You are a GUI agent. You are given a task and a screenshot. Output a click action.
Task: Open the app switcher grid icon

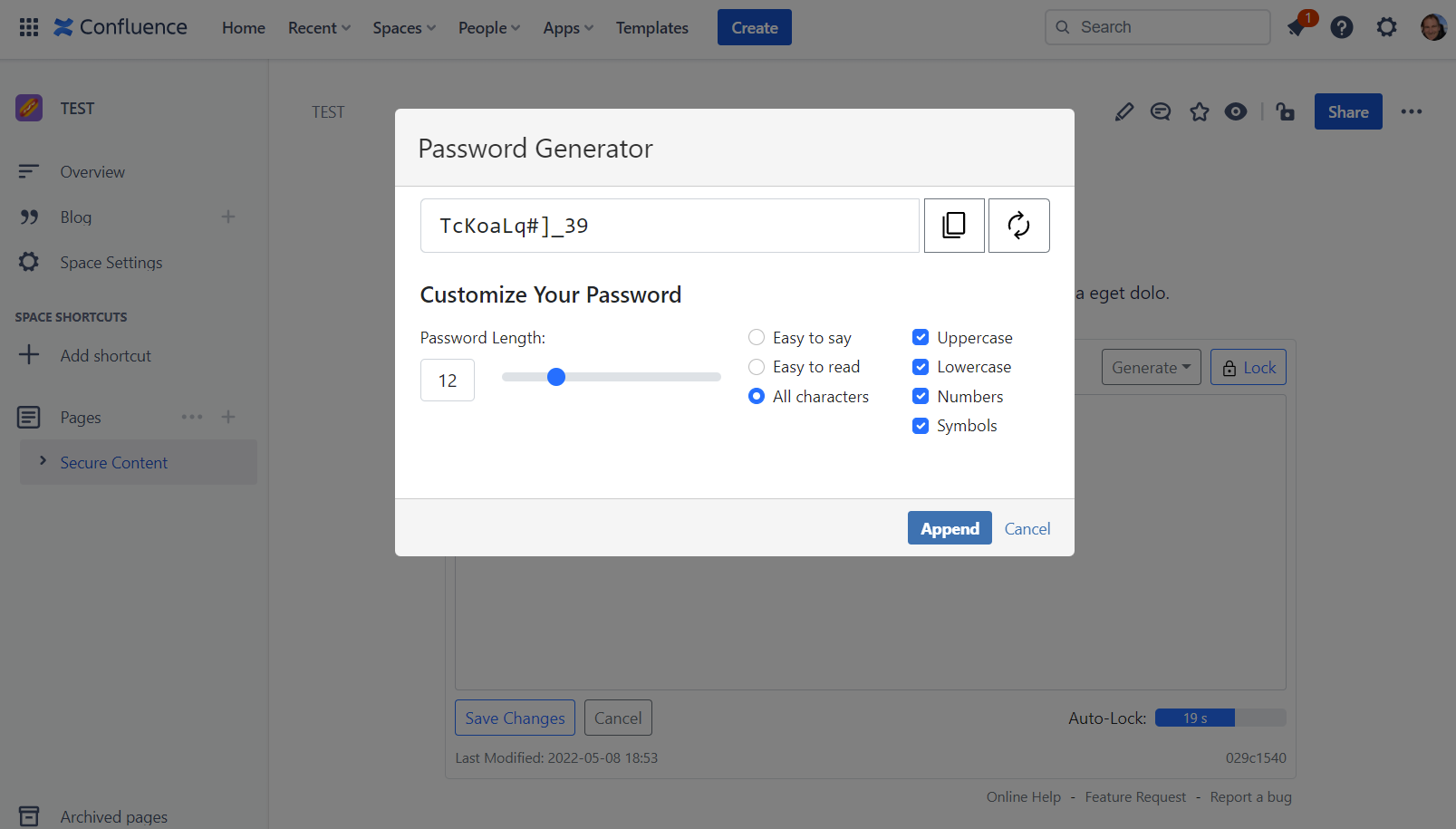click(29, 27)
